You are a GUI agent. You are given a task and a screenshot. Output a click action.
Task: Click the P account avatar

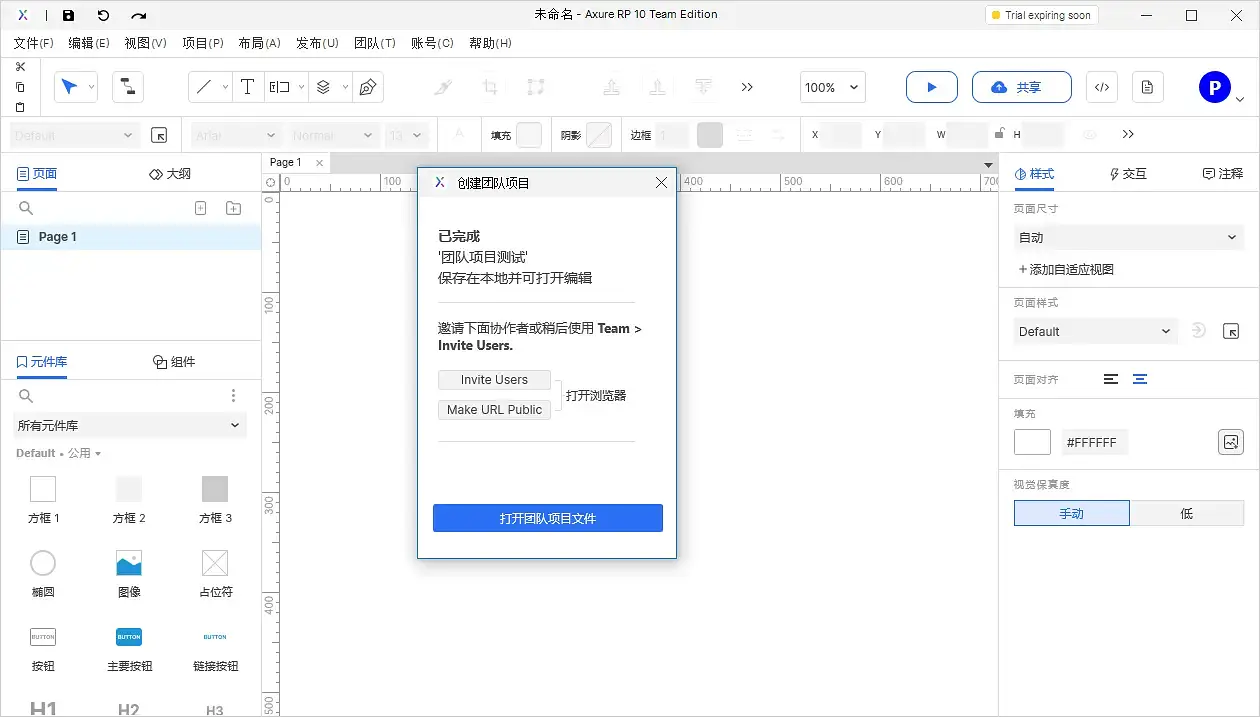[x=1214, y=86]
